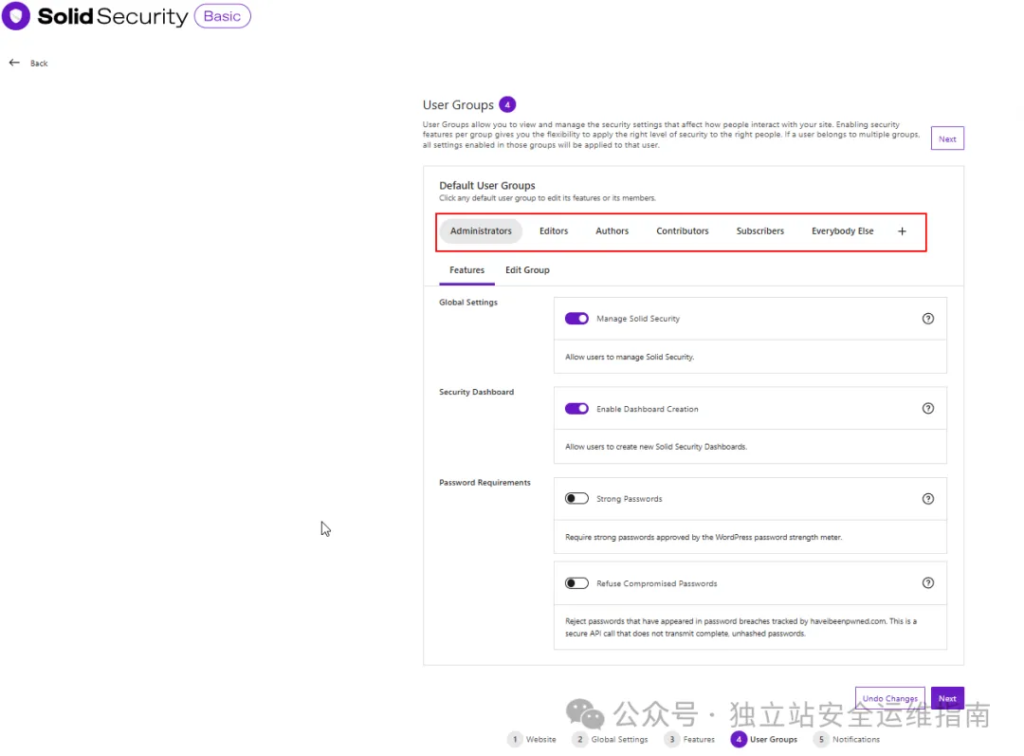Click the bottom purple Next button

pos(947,699)
